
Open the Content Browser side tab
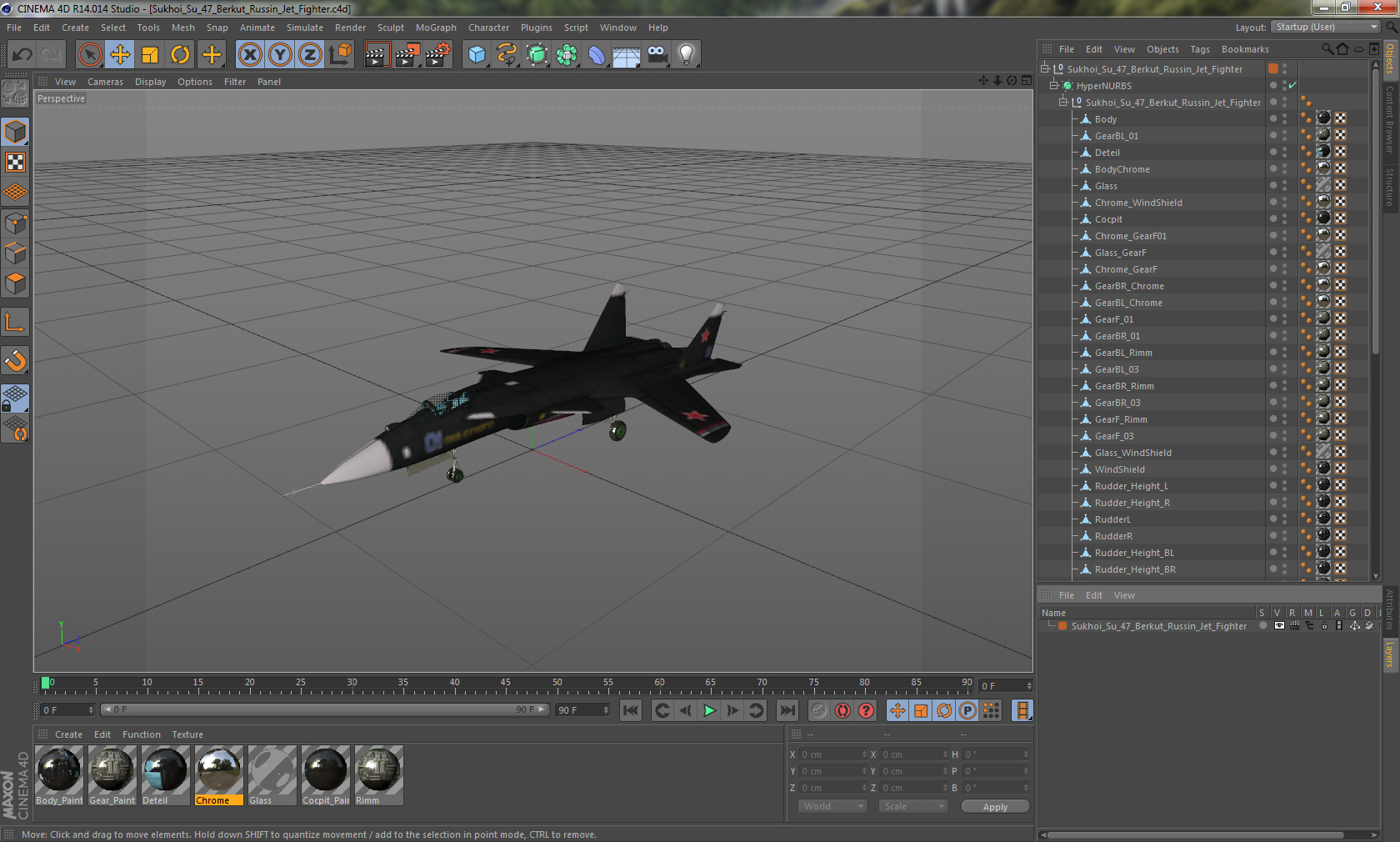(x=1390, y=118)
